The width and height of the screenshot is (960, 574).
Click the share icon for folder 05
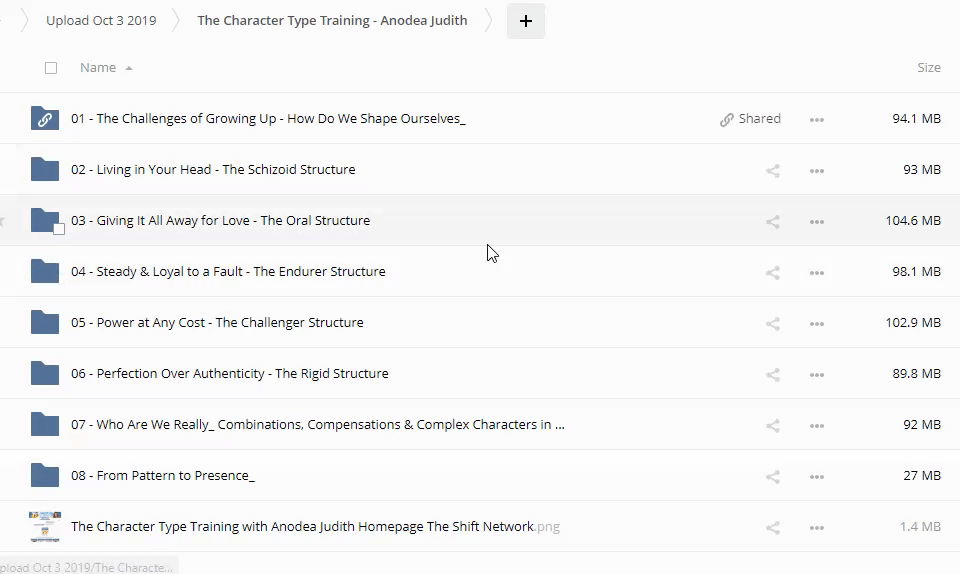772,323
